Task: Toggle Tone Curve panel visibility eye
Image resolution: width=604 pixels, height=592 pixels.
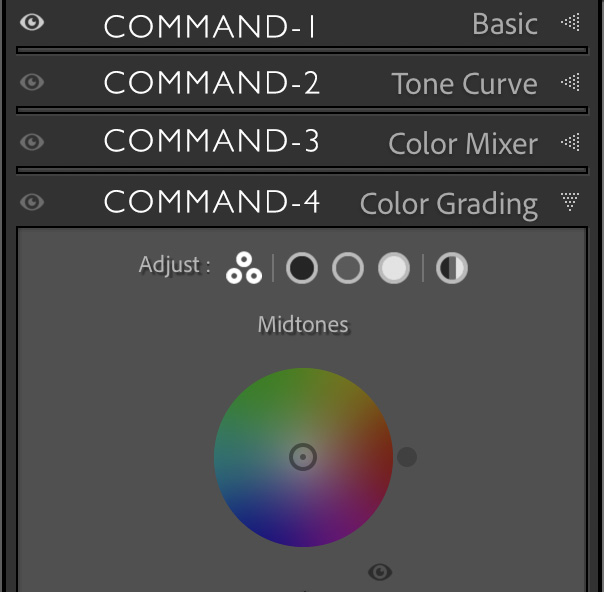Action: (x=32, y=82)
